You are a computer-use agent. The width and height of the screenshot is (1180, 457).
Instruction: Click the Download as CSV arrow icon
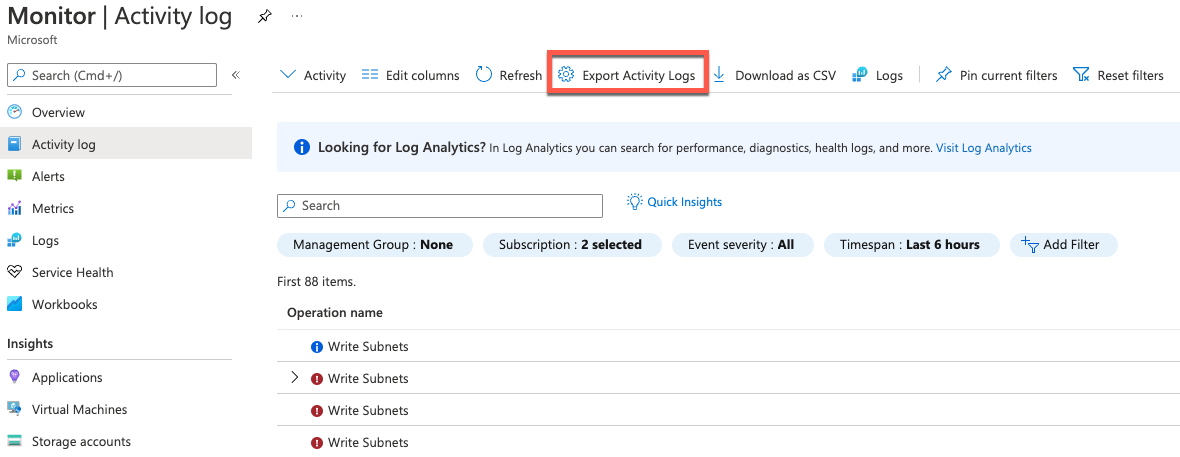(719, 75)
